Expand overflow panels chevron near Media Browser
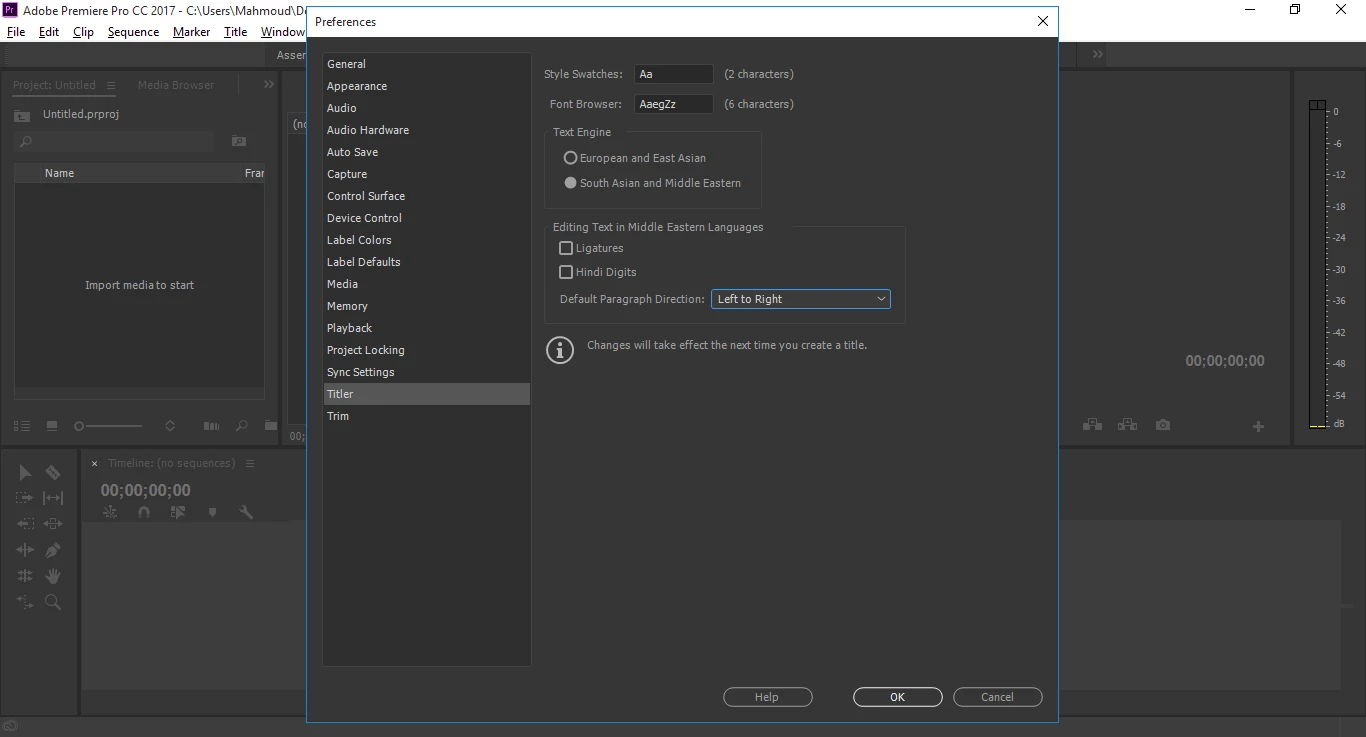 coord(268,85)
